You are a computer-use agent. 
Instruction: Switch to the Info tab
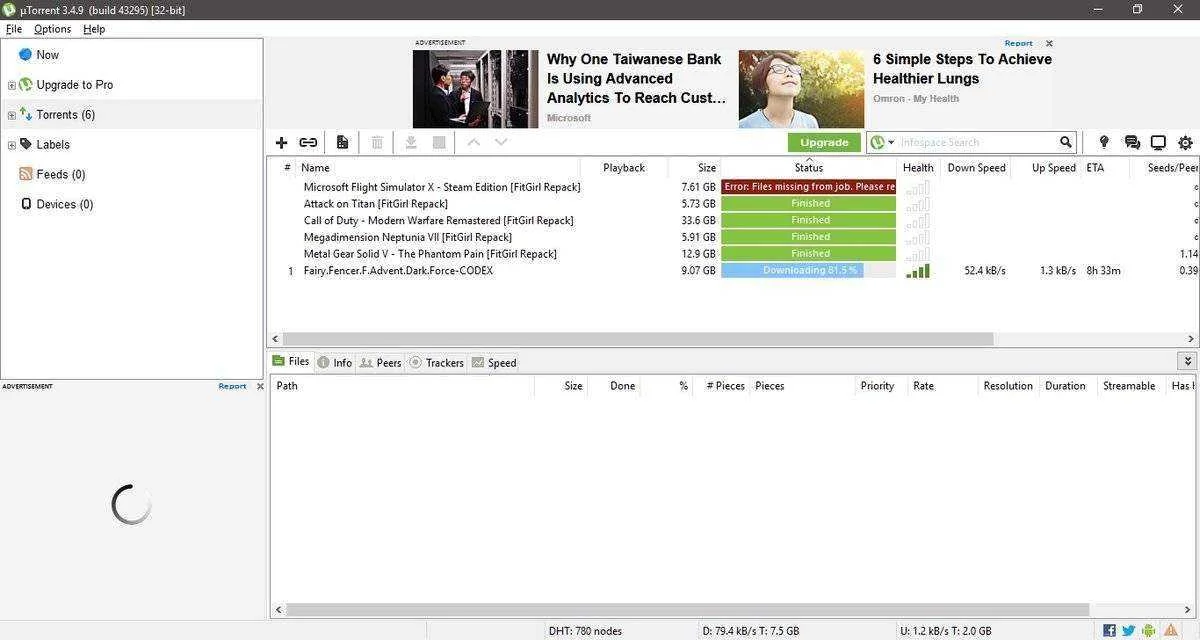point(335,362)
